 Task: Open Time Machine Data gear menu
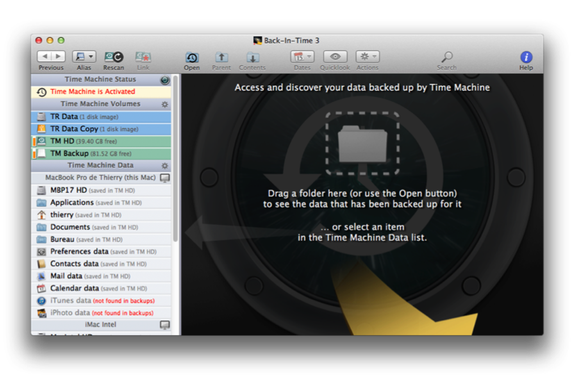(165, 166)
